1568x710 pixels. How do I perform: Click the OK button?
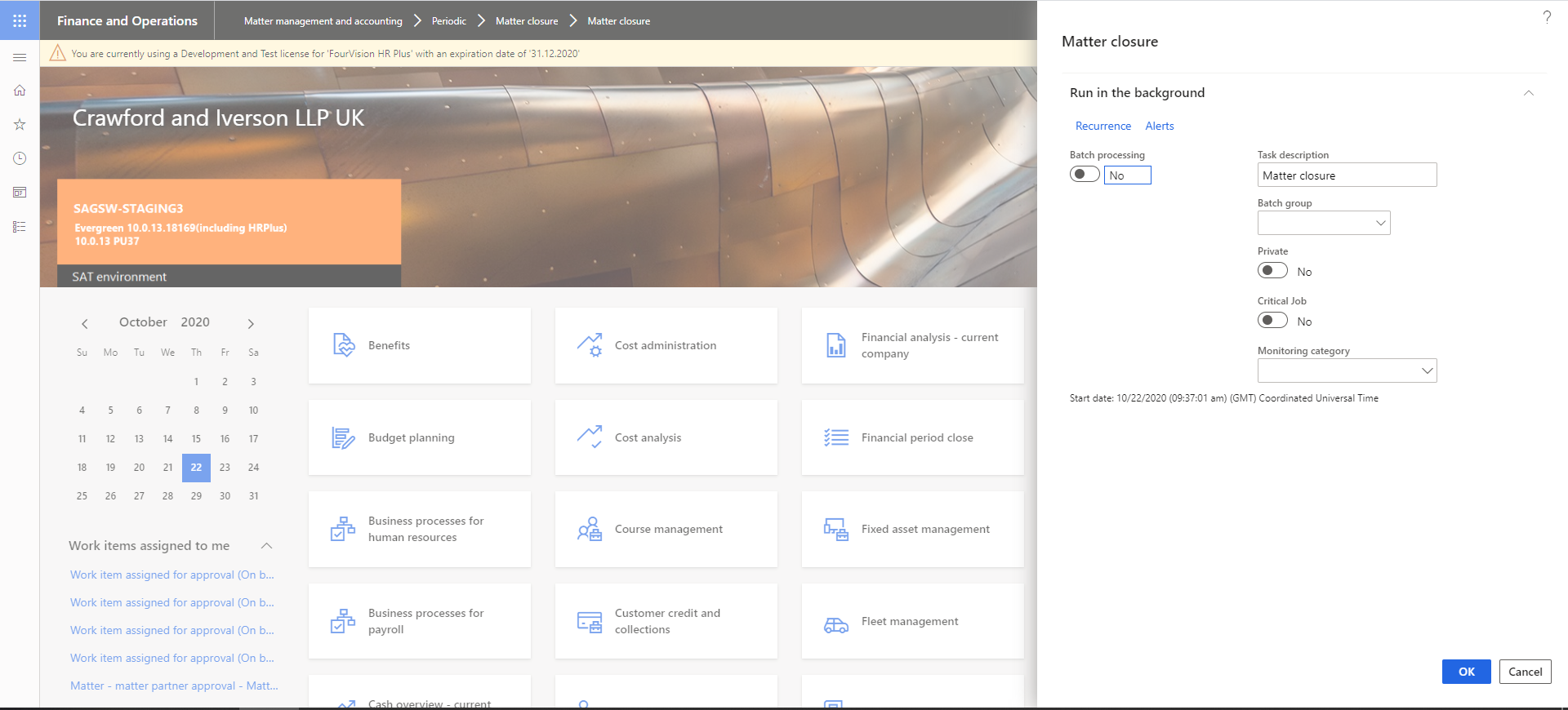click(x=1467, y=672)
